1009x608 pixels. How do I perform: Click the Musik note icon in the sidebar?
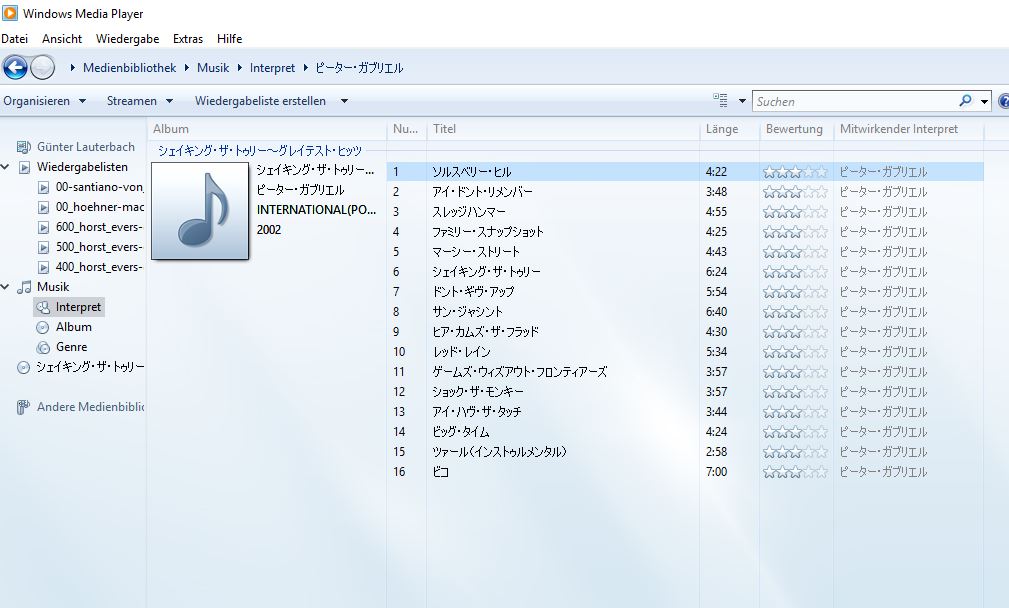coord(24,287)
